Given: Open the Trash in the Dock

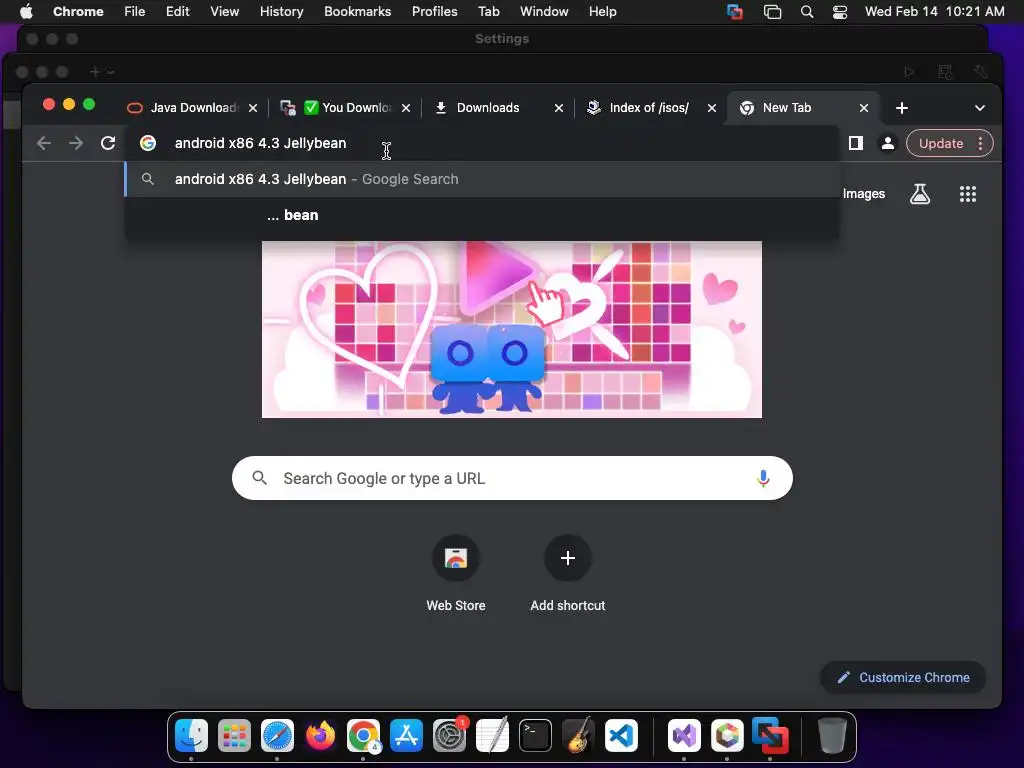Looking at the screenshot, I should [832, 735].
